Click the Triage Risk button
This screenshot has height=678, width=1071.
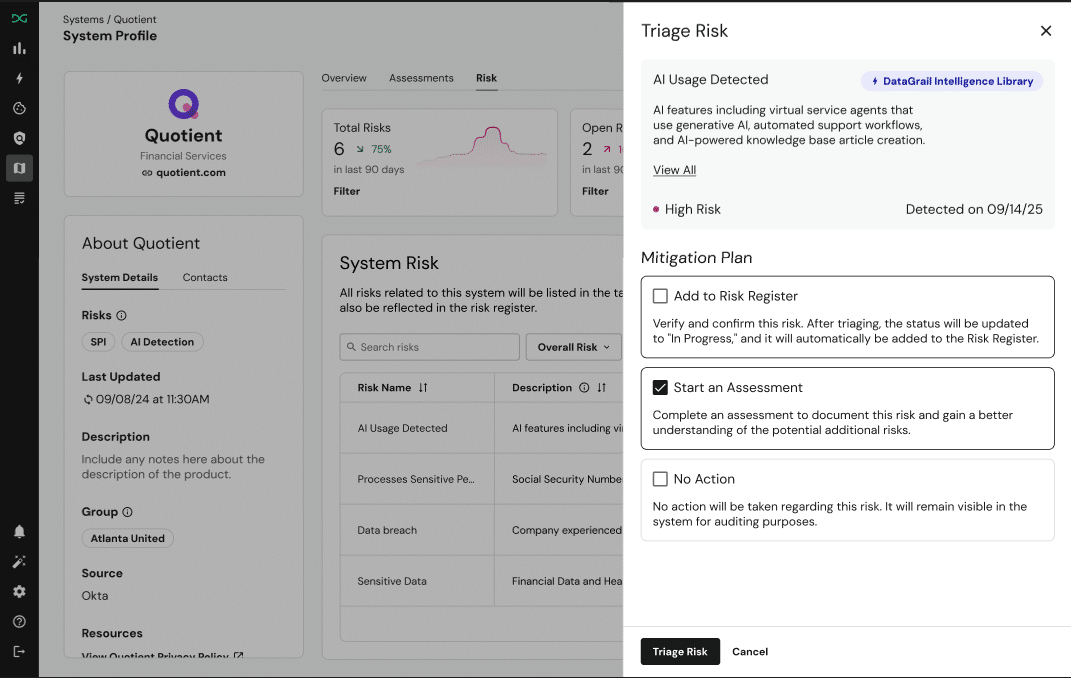pyautogui.click(x=680, y=652)
